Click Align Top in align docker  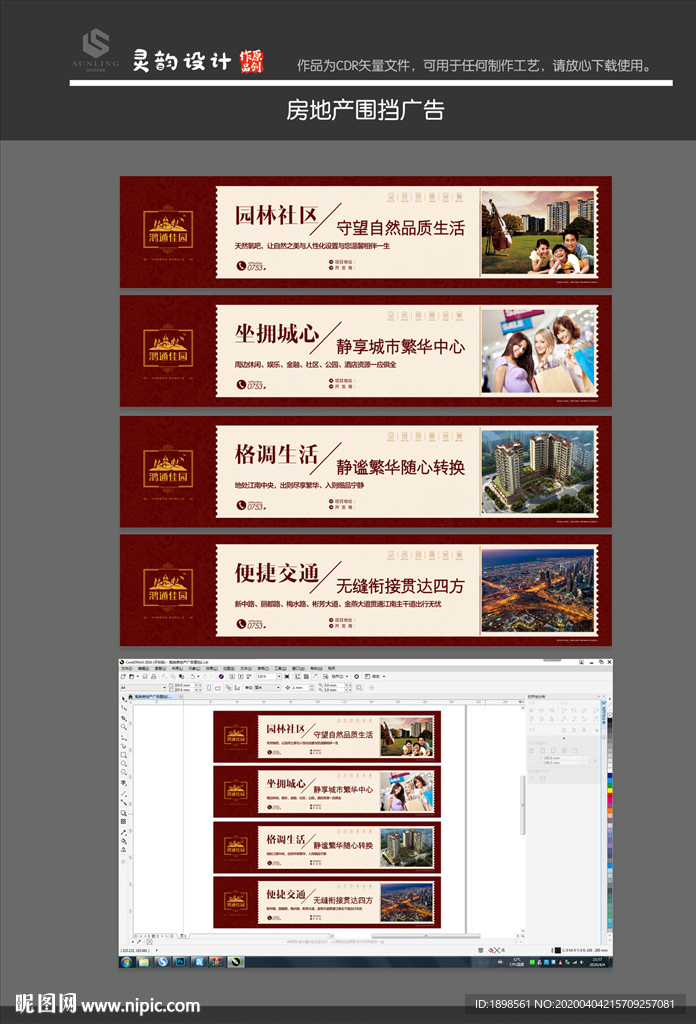(x=531, y=719)
